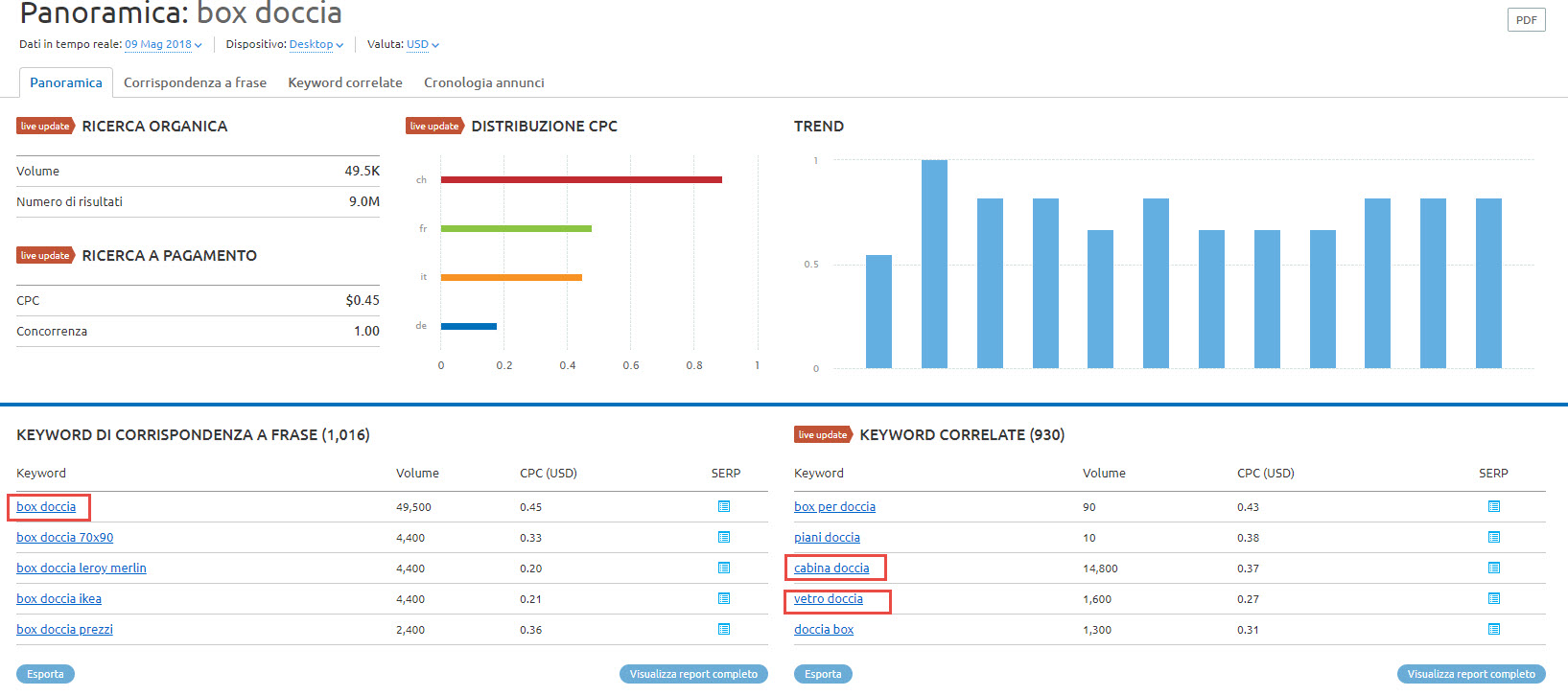
Task: Open the vetro doccia link
Action: [x=829, y=598]
